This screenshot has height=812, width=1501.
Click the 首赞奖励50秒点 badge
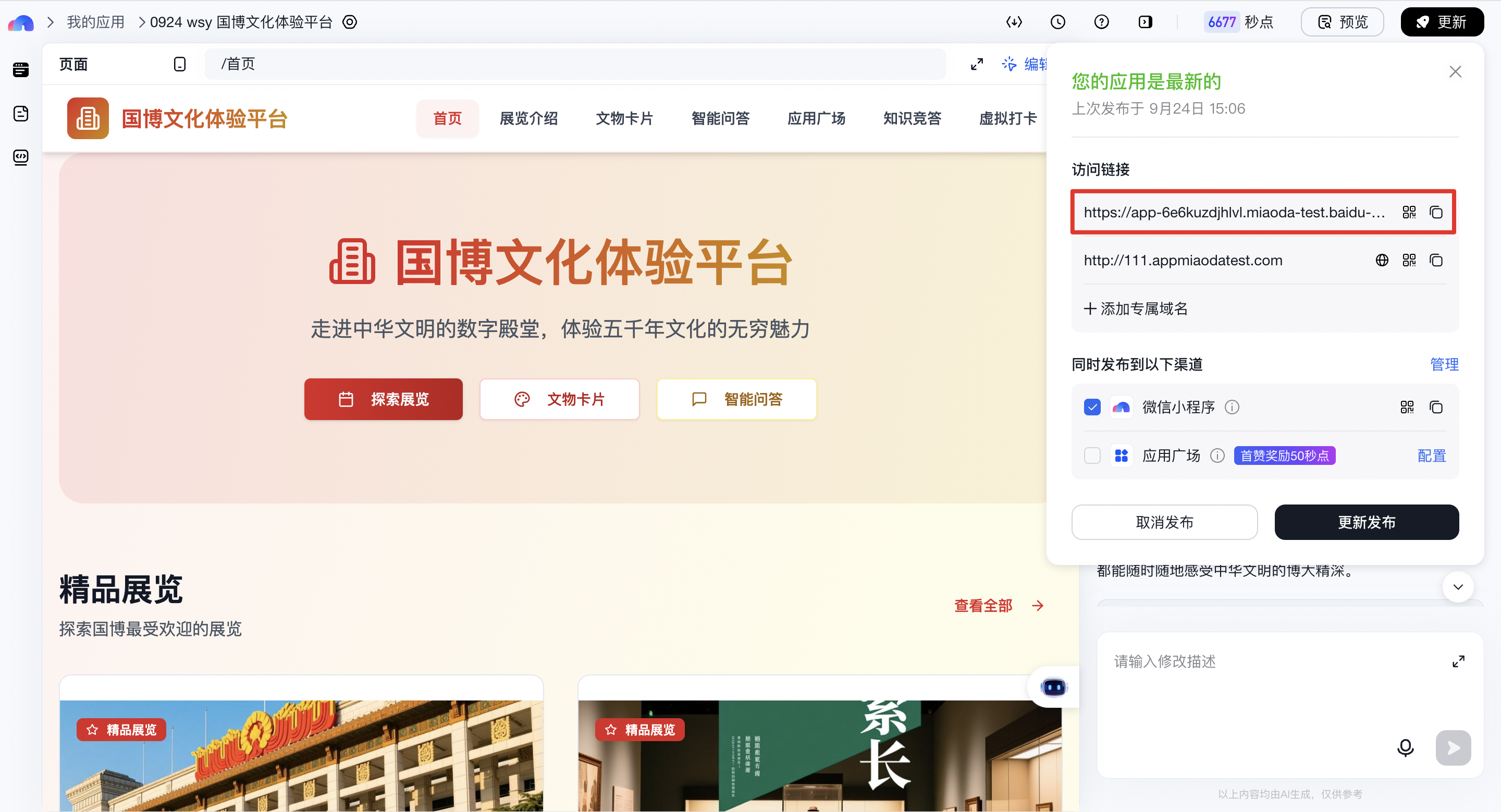tap(1284, 456)
